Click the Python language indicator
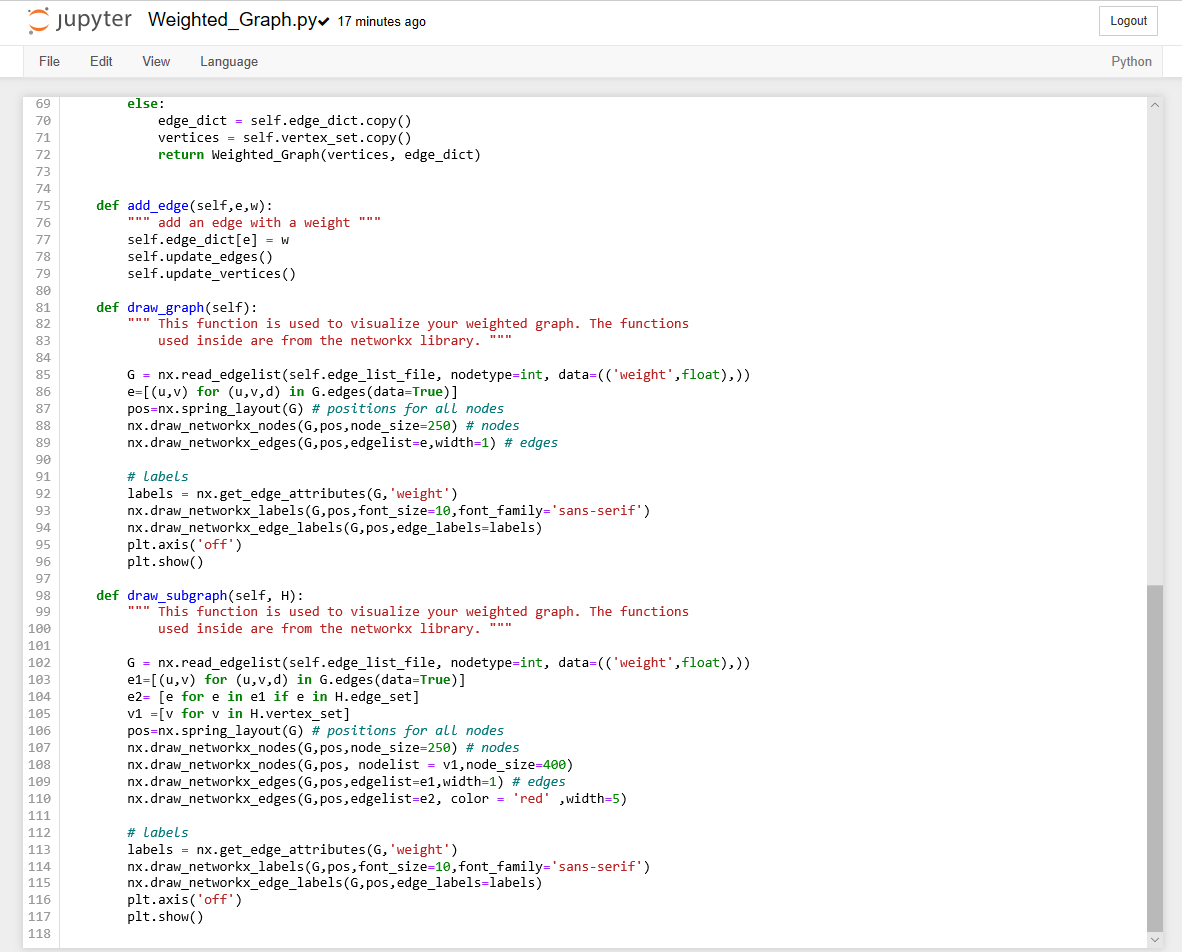 click(1131, 62)
